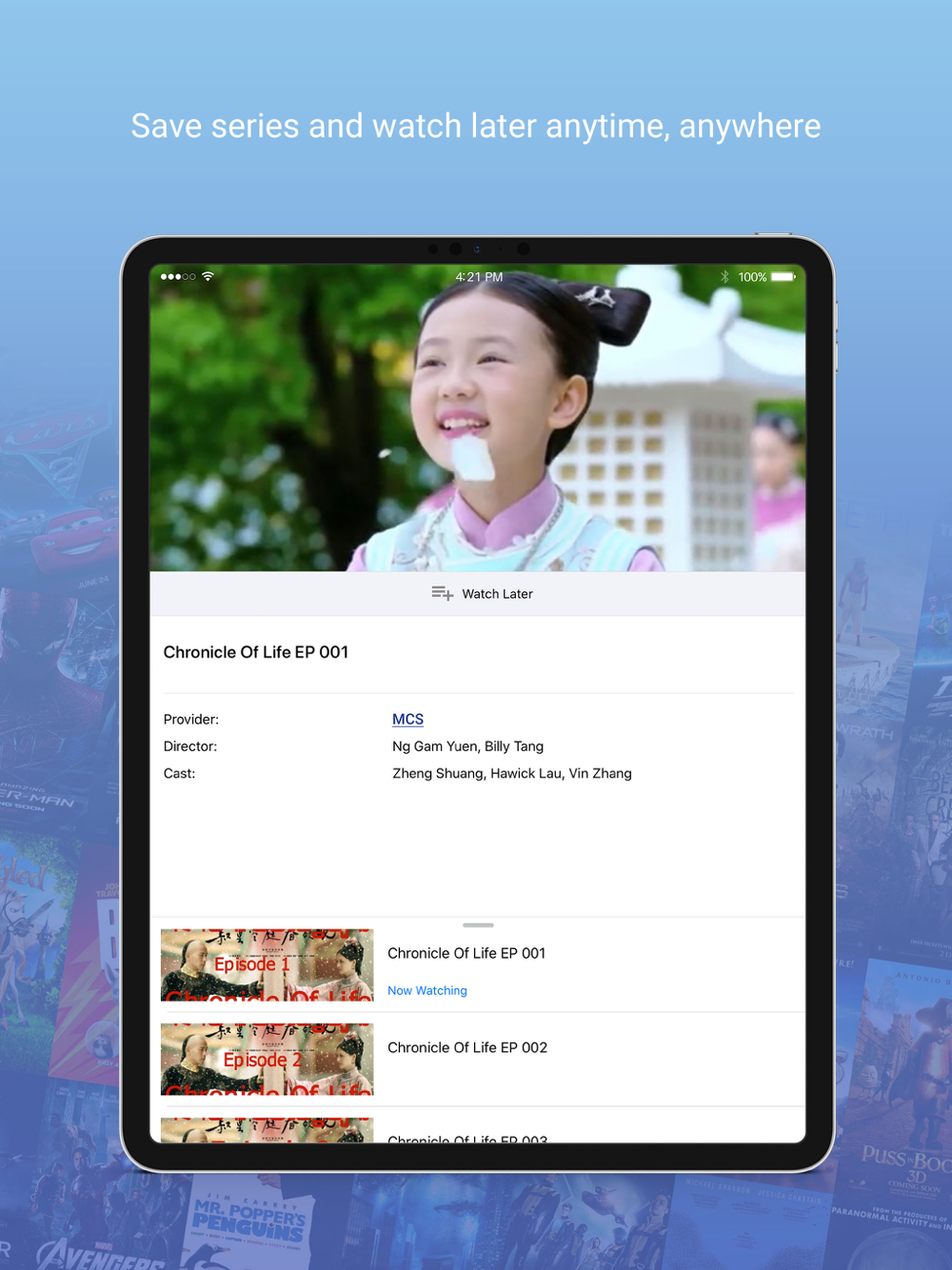The width and height of the screenshot is (952, 1270).
Task: Tap the Bluetooth status icon
Action: click(x=724, y=277)
